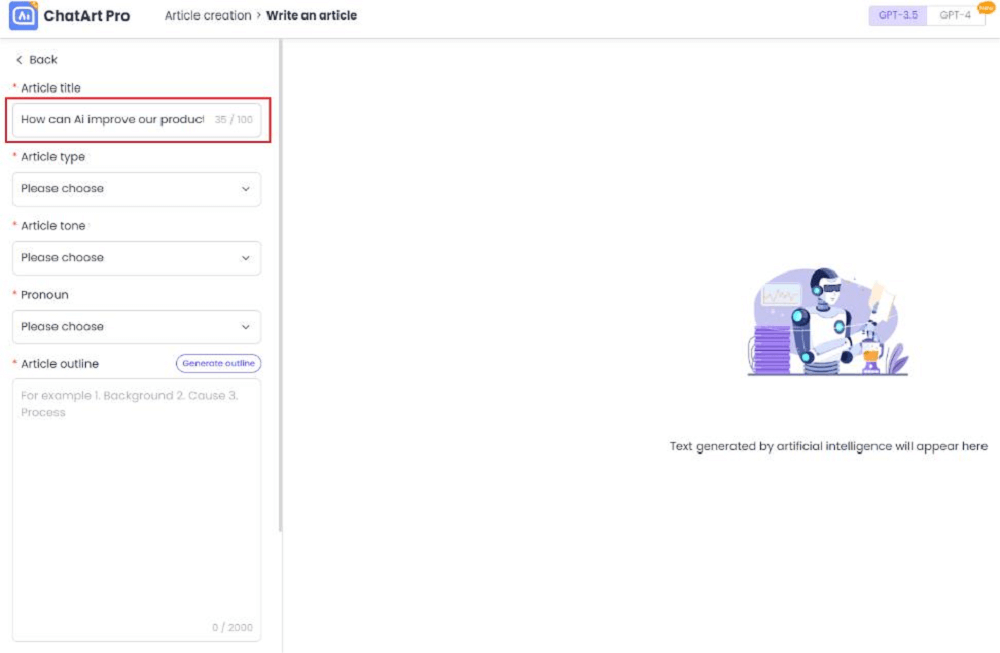The image size is (1000, 653).
Task: Click the Write an article breadcrumb
Action: [x=311, y=15]
